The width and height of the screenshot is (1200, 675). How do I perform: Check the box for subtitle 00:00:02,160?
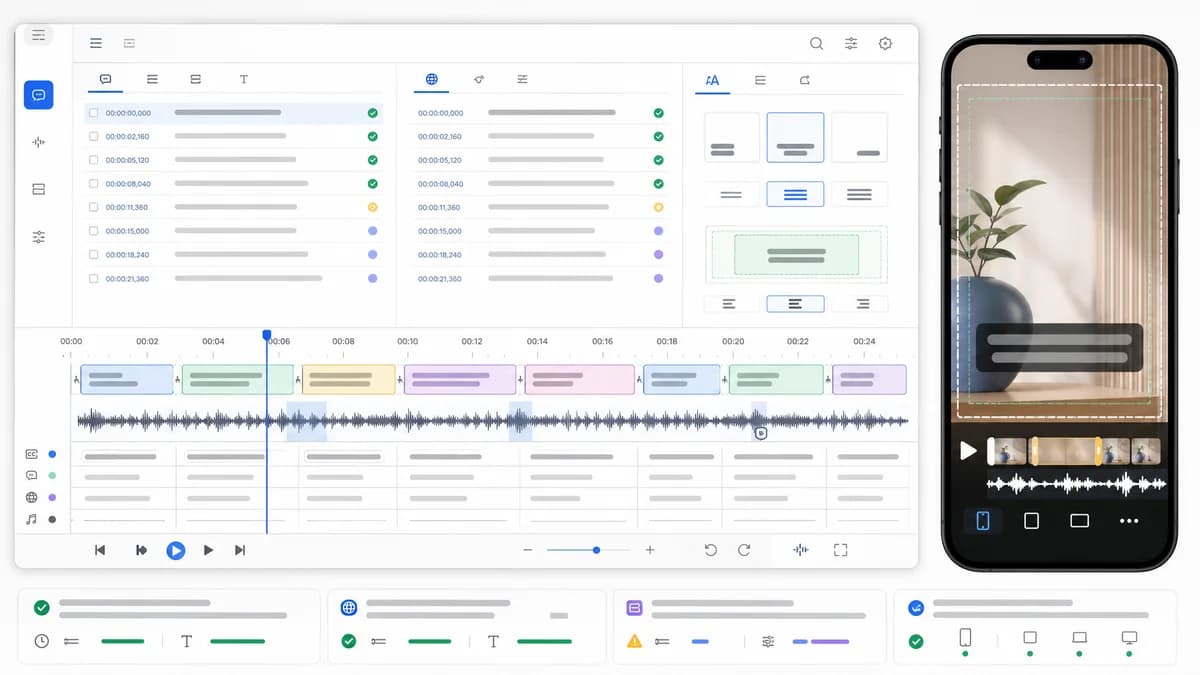pos(94,136)
